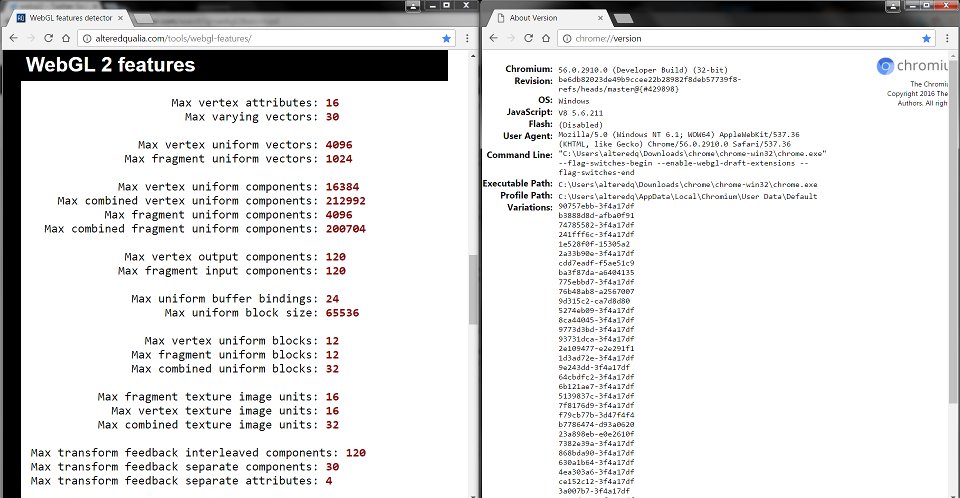Click scroll up arrow in About Version page
Image resolution: width=960 pixels, height=498 pixels.
point(953,56)
